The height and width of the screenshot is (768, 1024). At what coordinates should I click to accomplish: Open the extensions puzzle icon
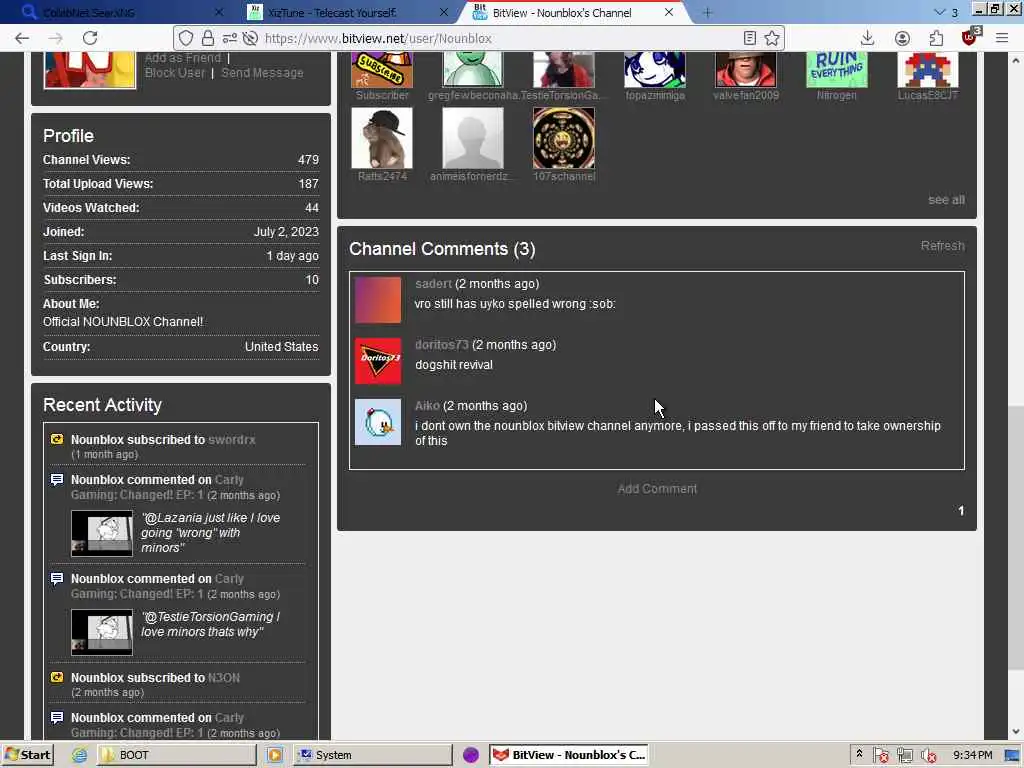(x=936, y=39)
